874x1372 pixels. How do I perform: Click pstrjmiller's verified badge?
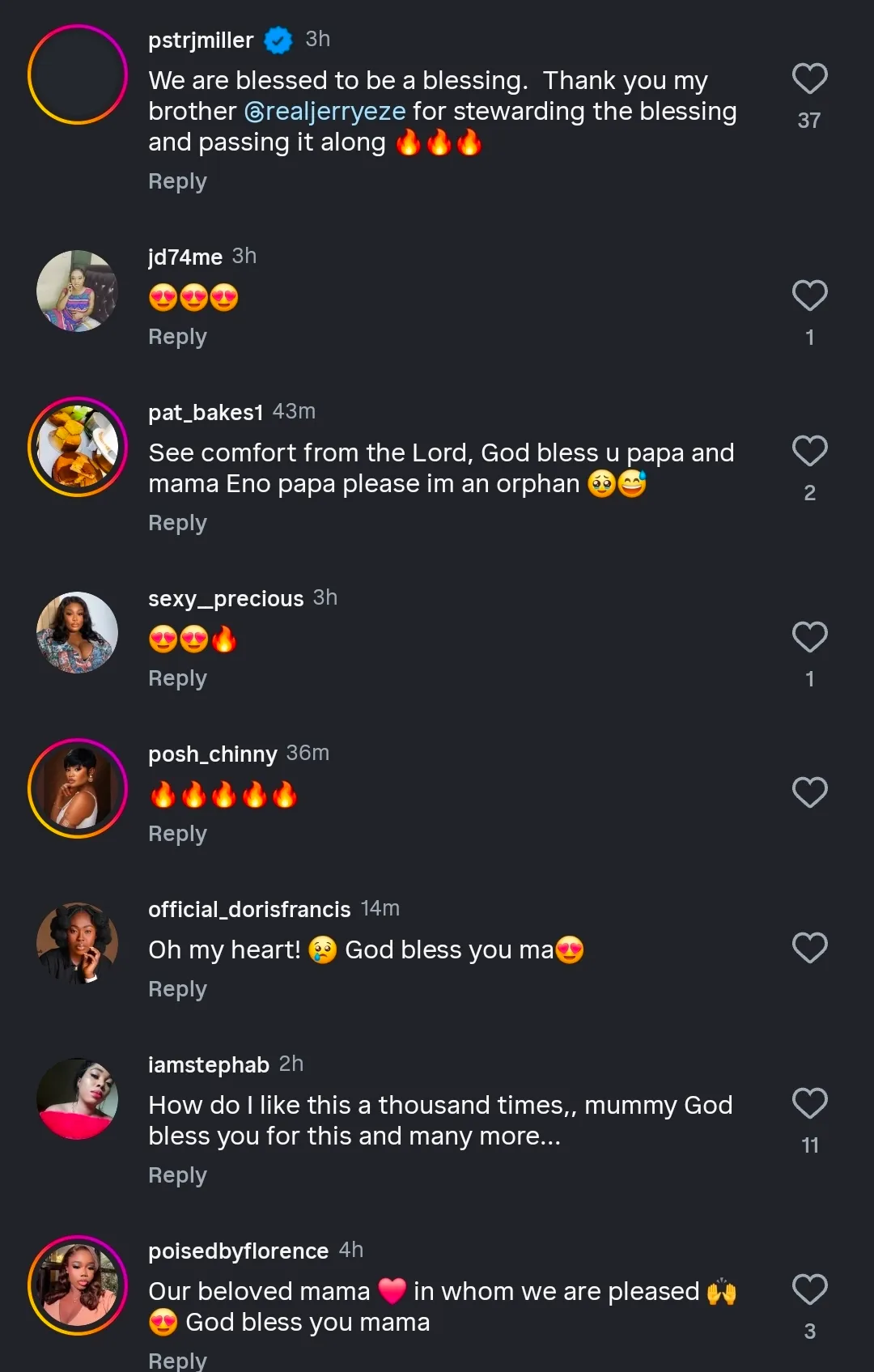[278, 40]
